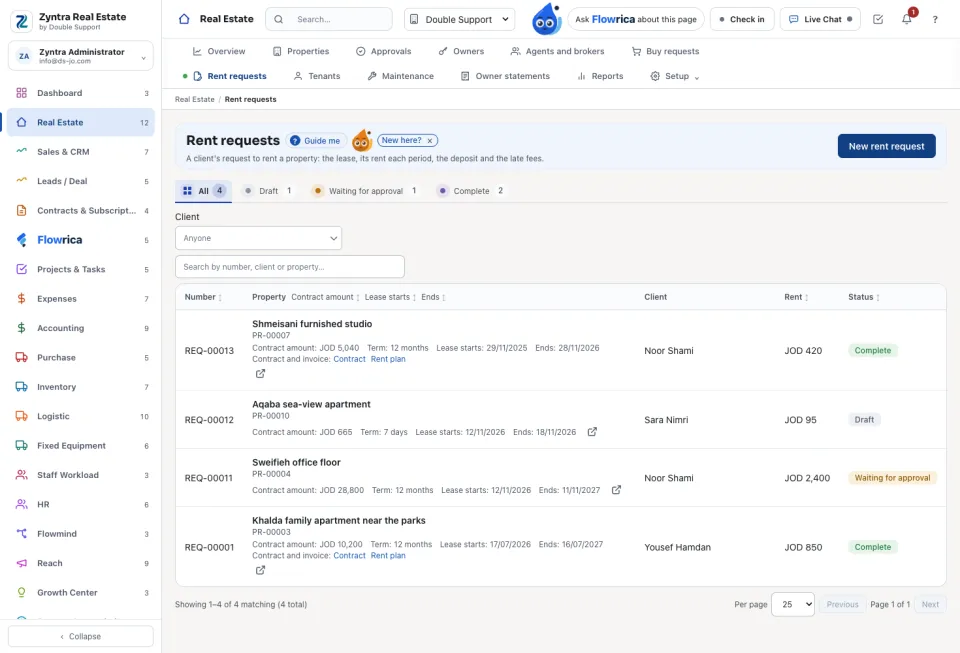Viewport: 960px width, 653px height.
Task: Sort by Lease starts
Action: pyautogui.click(x=391, y=297)
